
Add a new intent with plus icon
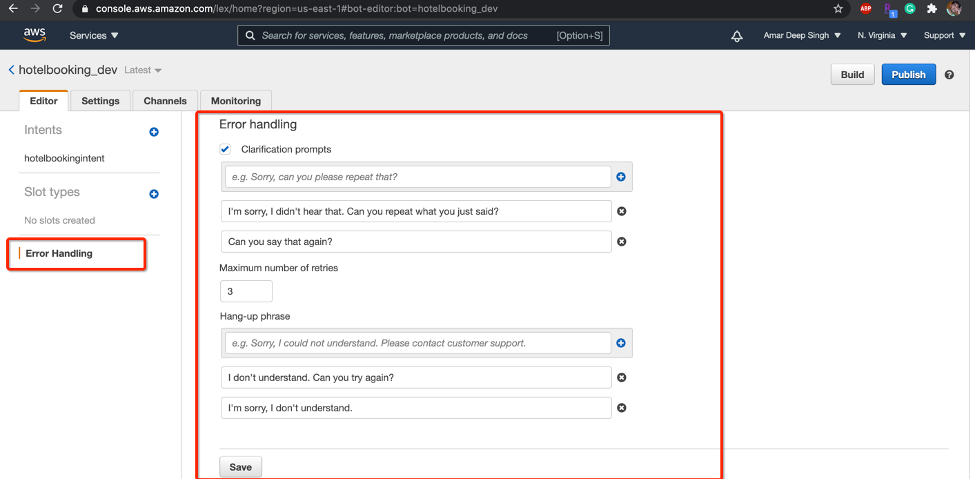tap(154, 131)
